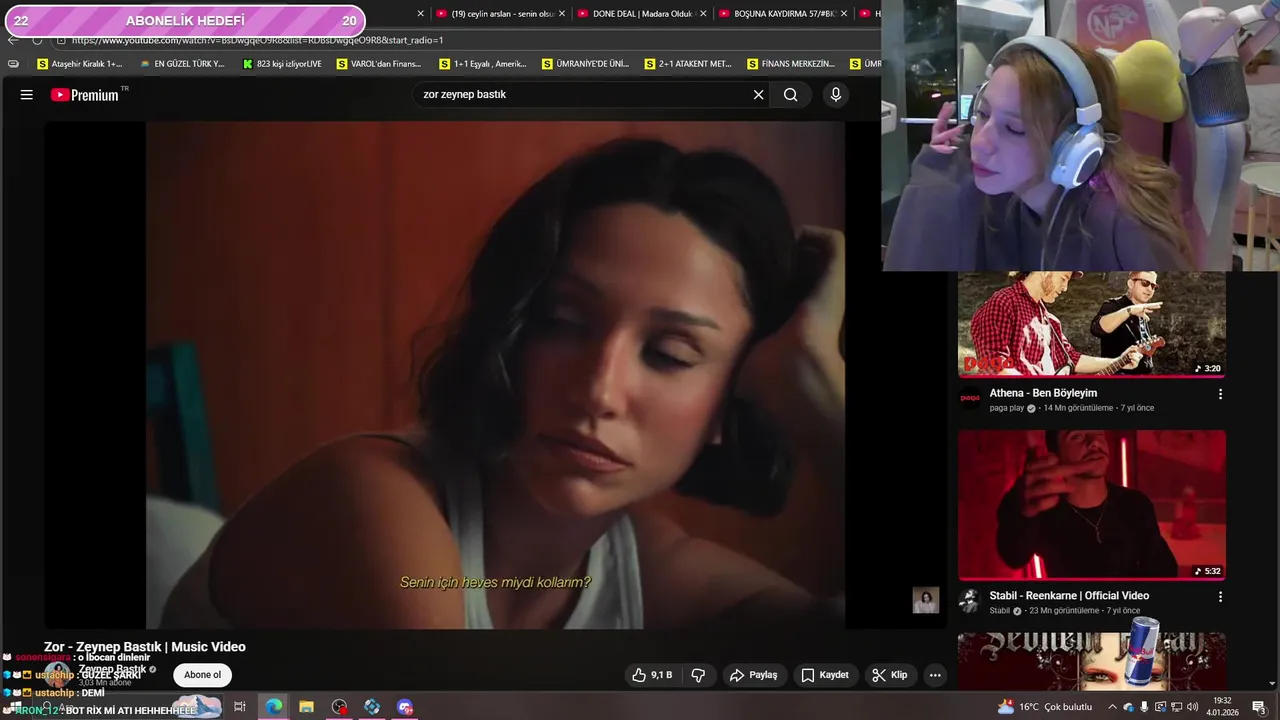Image resolution: width=1280 pixels, height=720 pixels.
Task: Open options menu for Stabil - Reenkarne
Action: pos(1220,597)
